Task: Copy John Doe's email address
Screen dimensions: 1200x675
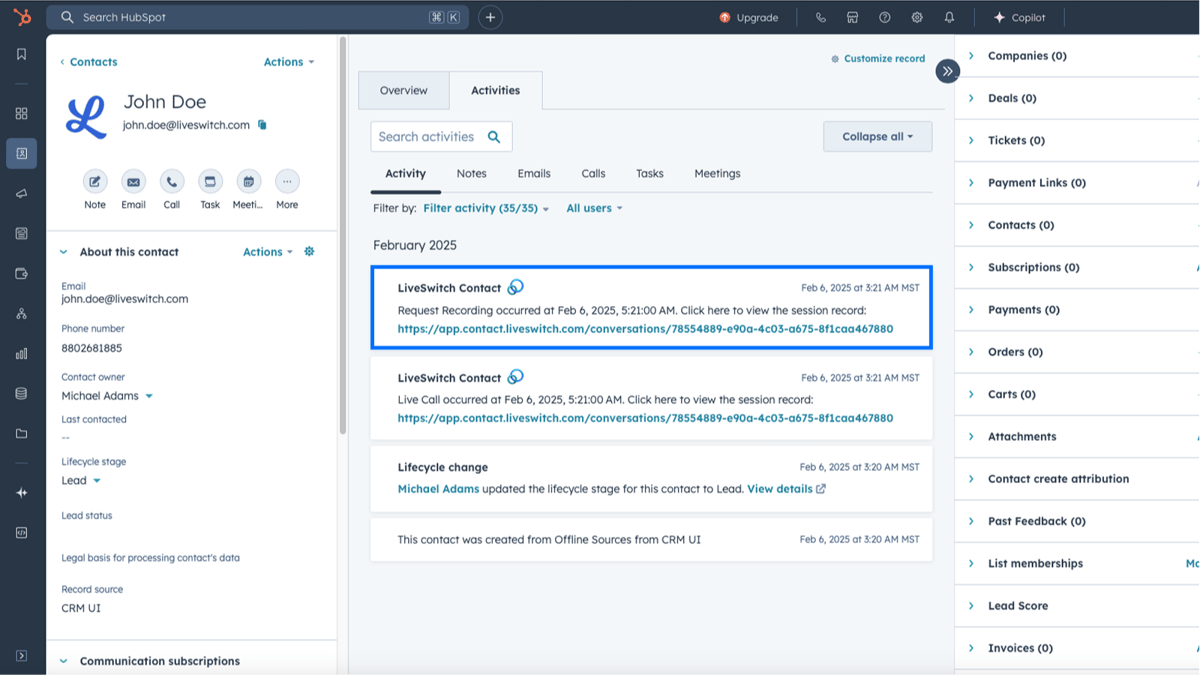Action: point(260,126)
